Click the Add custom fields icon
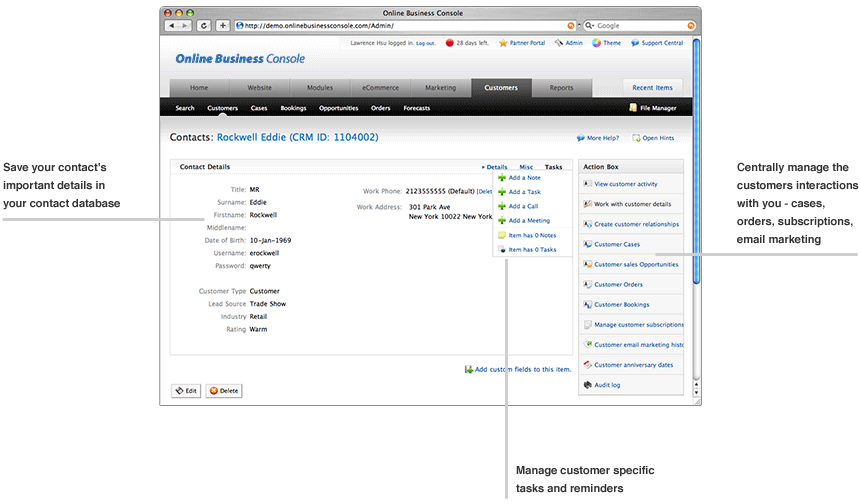Viewport: 860px width, 504px height. click(468, 369)
